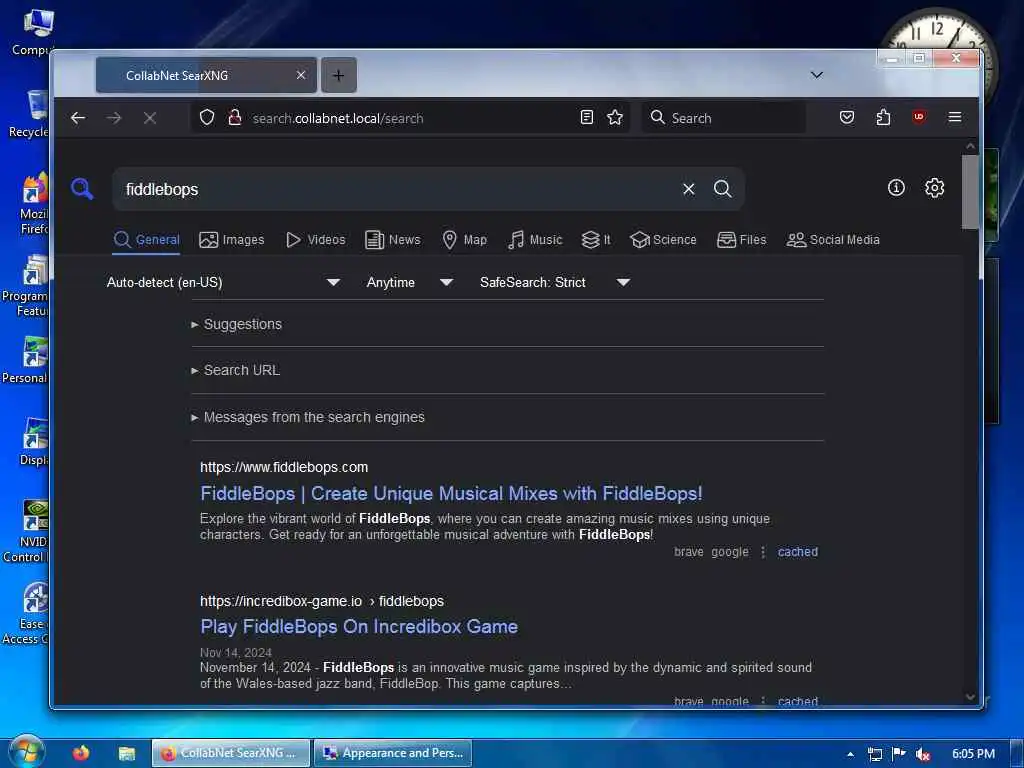The width and height of the screenshot is (1024, 768).
Task: Click the muted volume tray icon
Action: click(x=923, y=754)
